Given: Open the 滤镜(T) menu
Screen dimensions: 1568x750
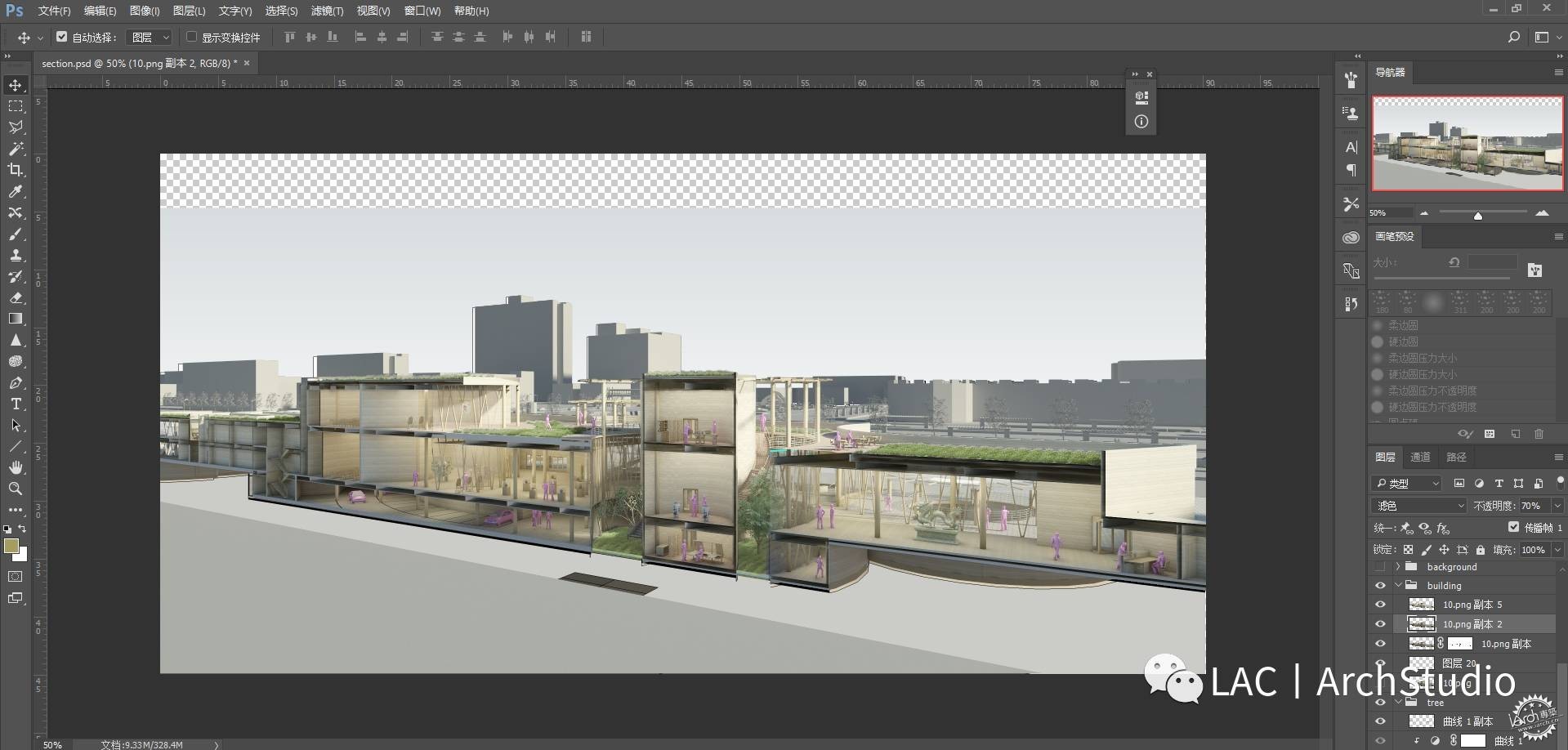Looking at the screenshot, I should point(327,11).
